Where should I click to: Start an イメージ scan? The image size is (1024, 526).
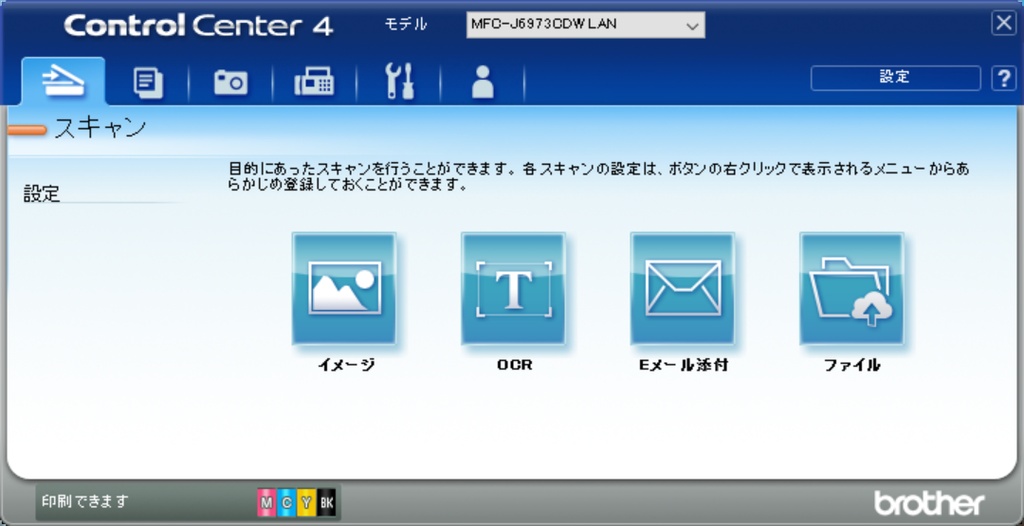[x=344, y=288]
